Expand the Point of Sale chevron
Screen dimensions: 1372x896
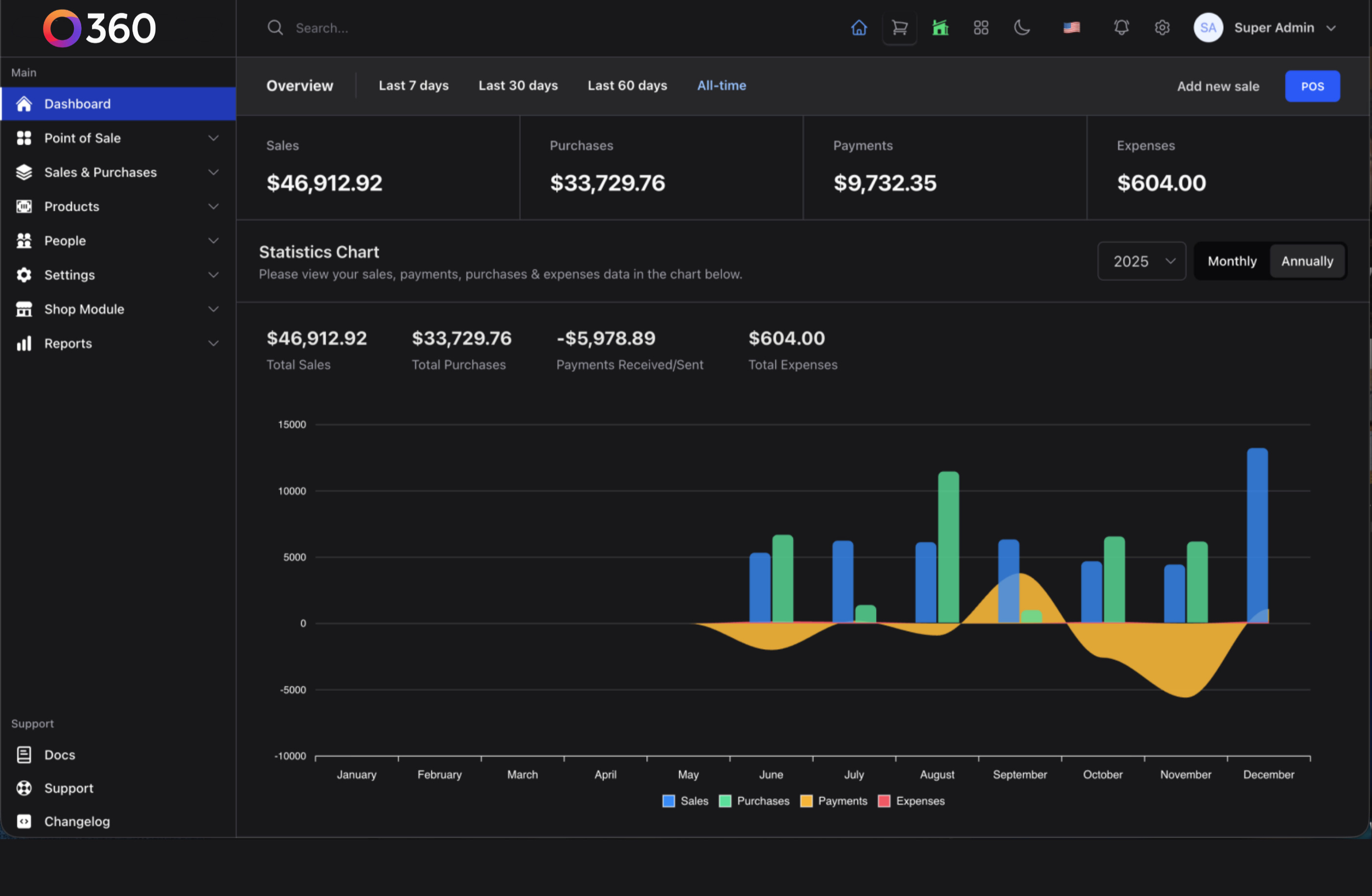coord(213,138)
